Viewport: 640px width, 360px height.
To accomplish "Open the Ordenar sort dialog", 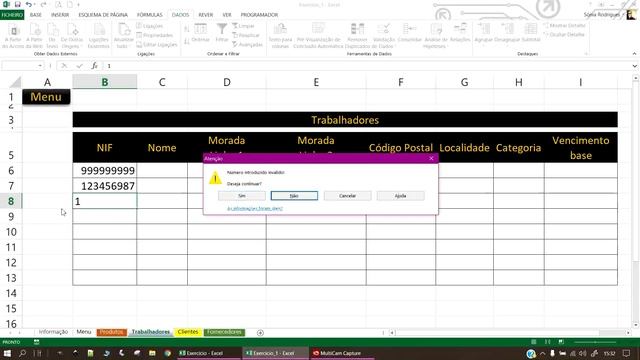I will [200, 33].
